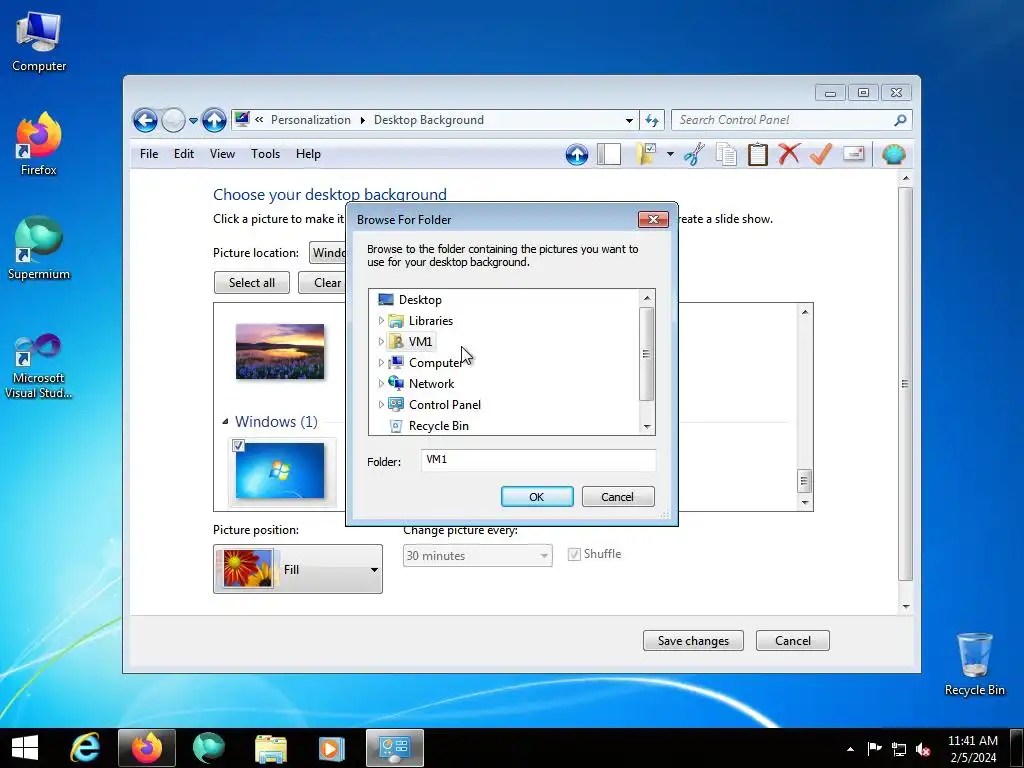Click the Action Center flag tray icon
The height and width of the screenshot is (768, 1024).
[874, 748]
